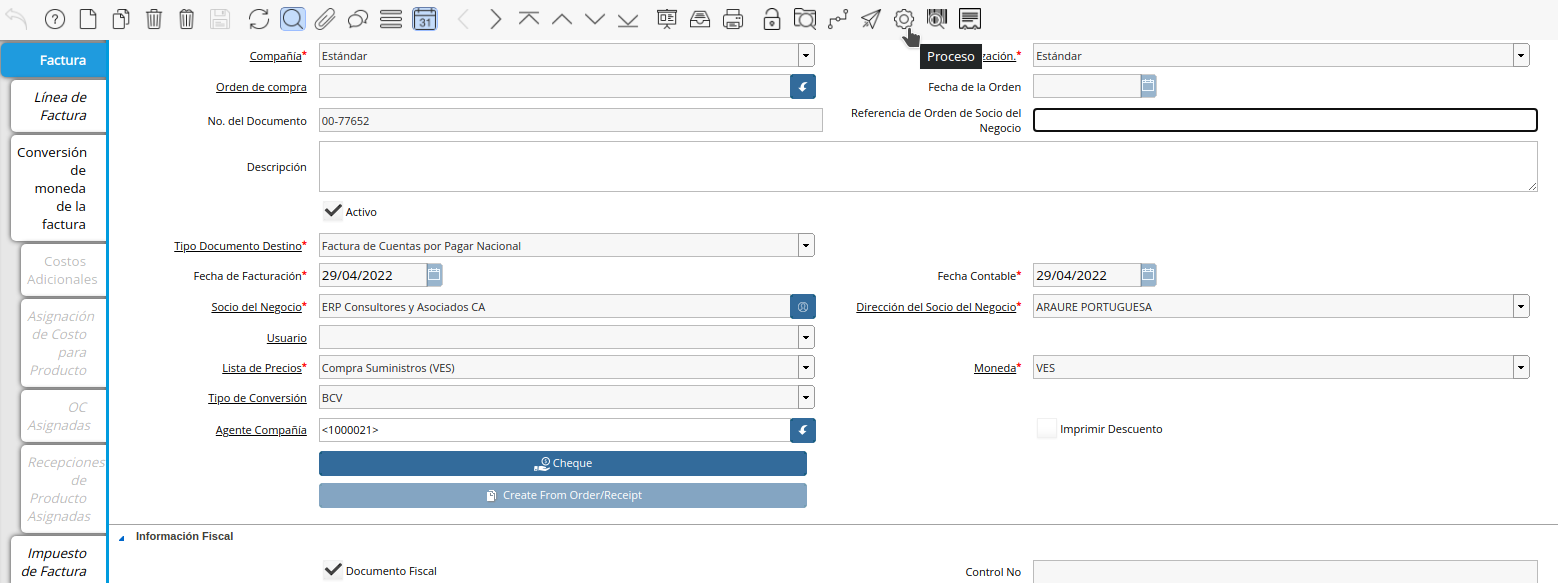The width and height of the screenshot is (1558, 583).
Task: Expand the Lista de Precios dropdown
Action: coord(806,368)
